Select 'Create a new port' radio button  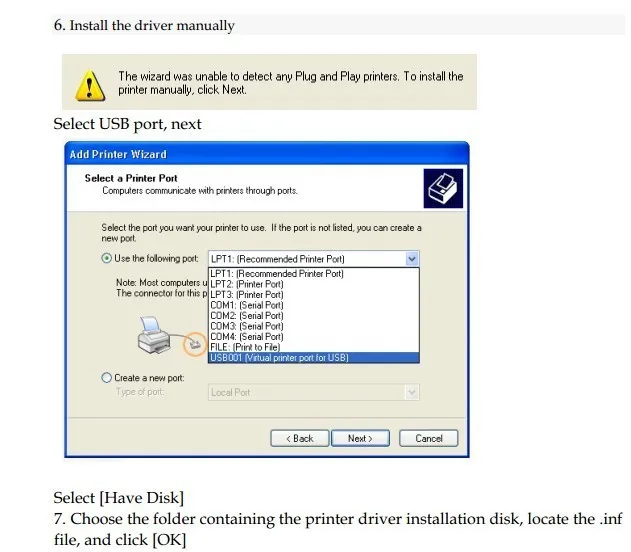coord(107,378)
